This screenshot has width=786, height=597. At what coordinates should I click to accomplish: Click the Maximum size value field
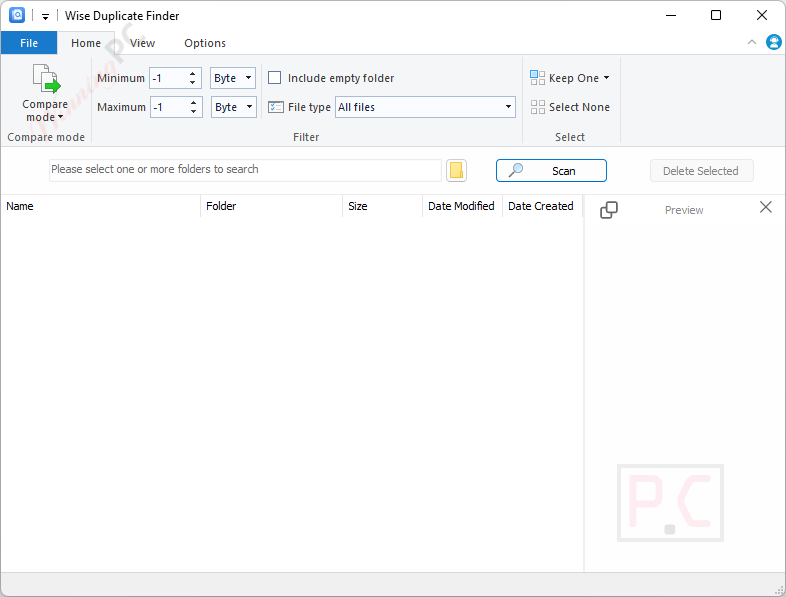(169, 107)
